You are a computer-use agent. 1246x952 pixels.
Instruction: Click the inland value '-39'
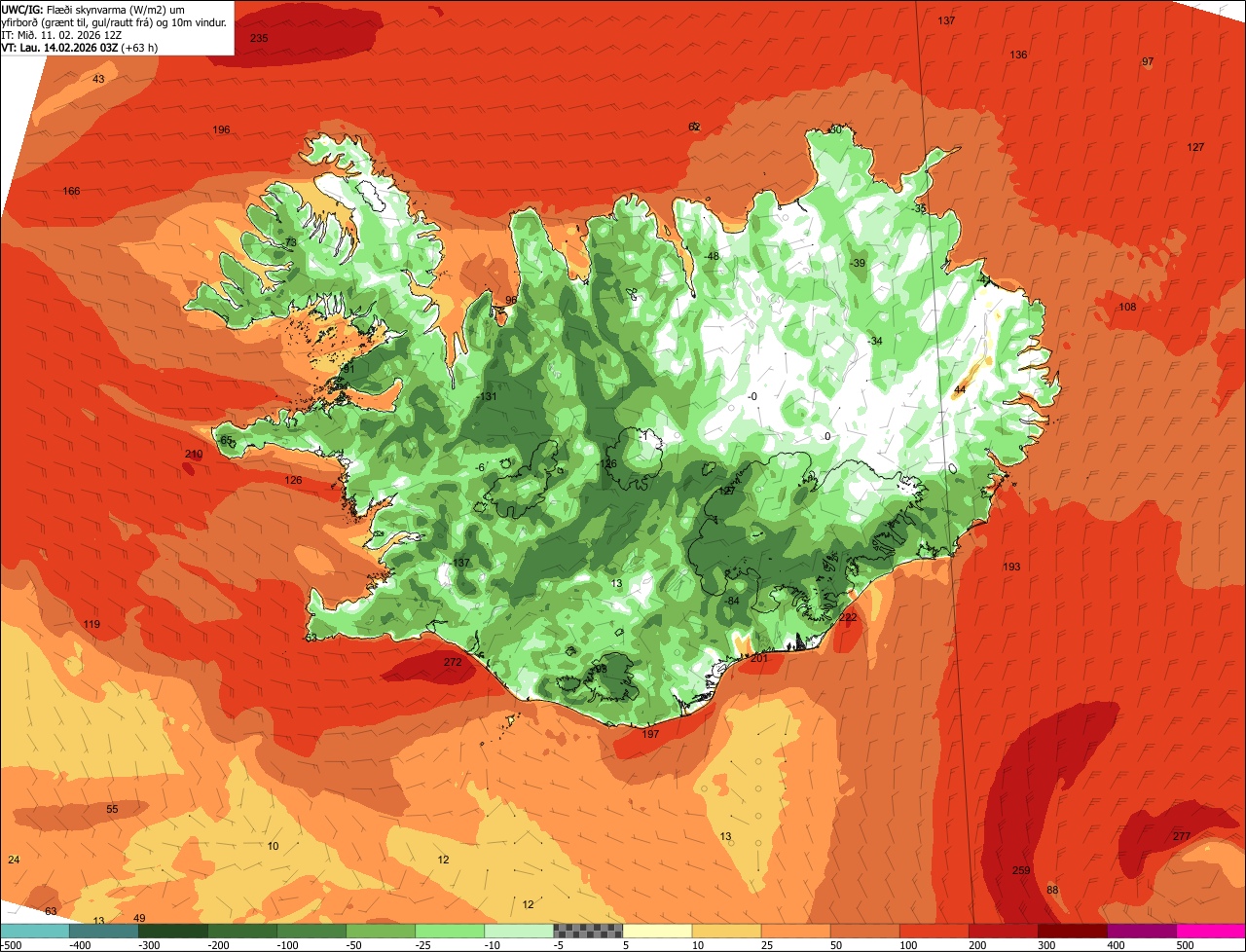[x=857, y=264]
